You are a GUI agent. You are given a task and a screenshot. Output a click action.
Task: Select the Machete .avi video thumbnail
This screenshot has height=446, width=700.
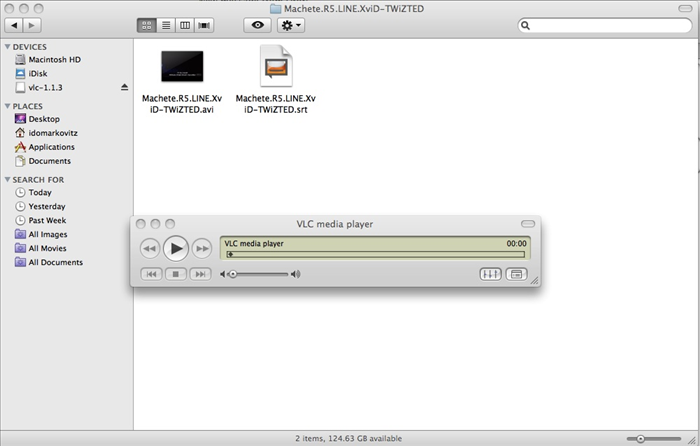182,66
